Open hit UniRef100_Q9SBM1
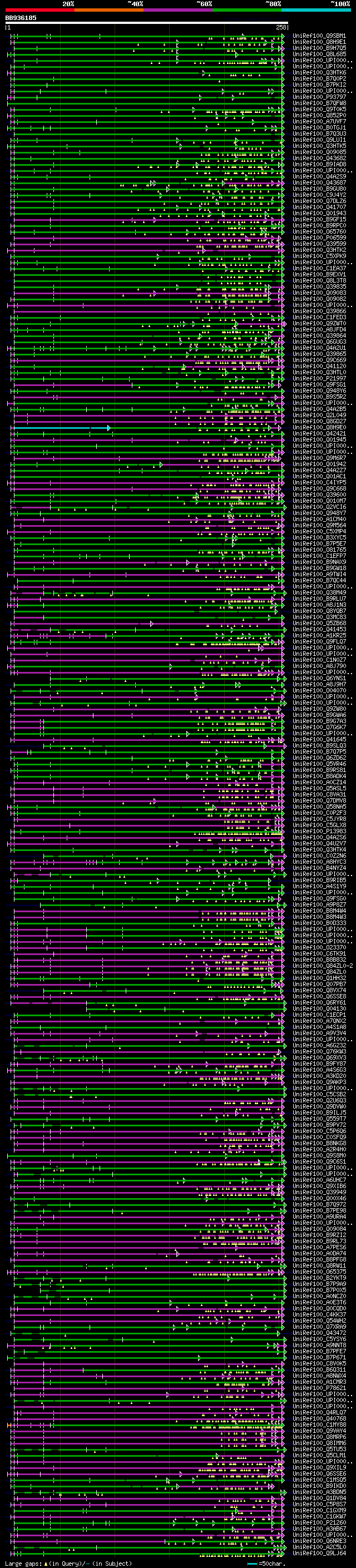Image resolution: width=356 pixels, height=1568 pixels. (x=319, y=36)
